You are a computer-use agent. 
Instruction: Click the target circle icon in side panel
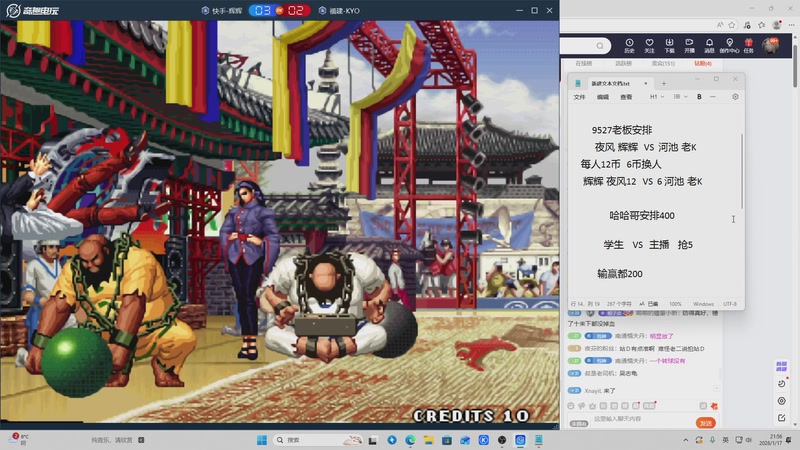pyautogui.click(x=782, y=401)
